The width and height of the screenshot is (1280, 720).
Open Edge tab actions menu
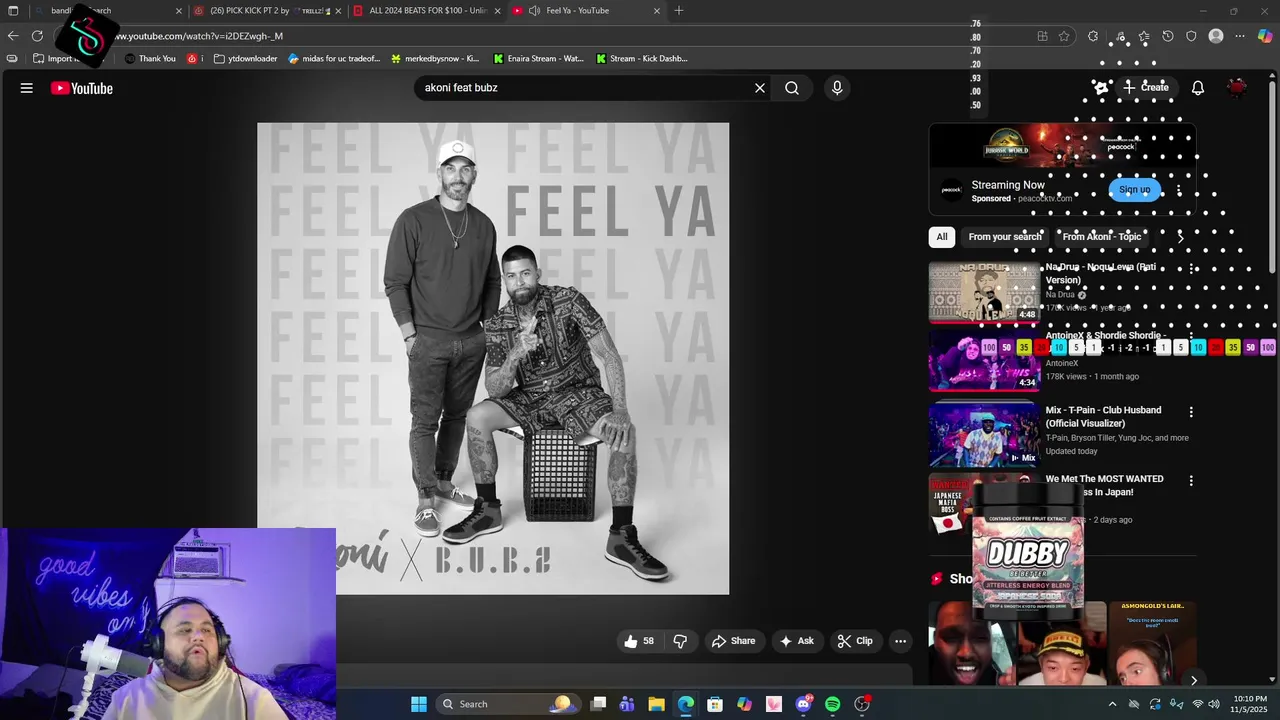tap(13, 11)
